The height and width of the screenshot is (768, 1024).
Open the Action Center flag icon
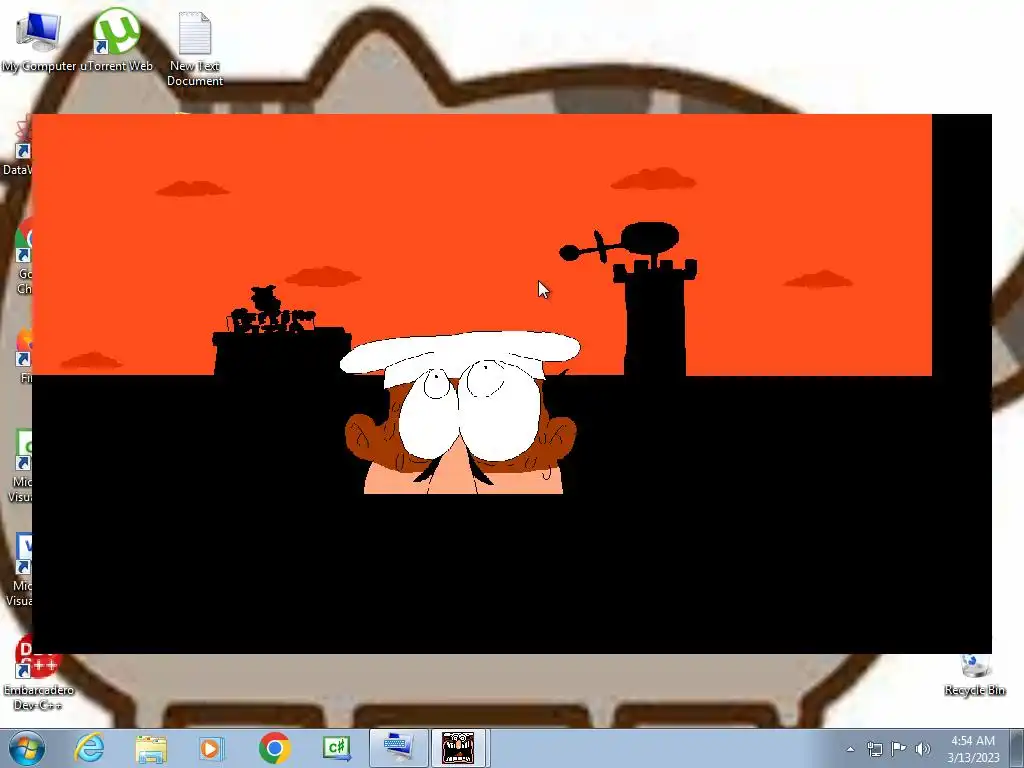tap(899, 749)
